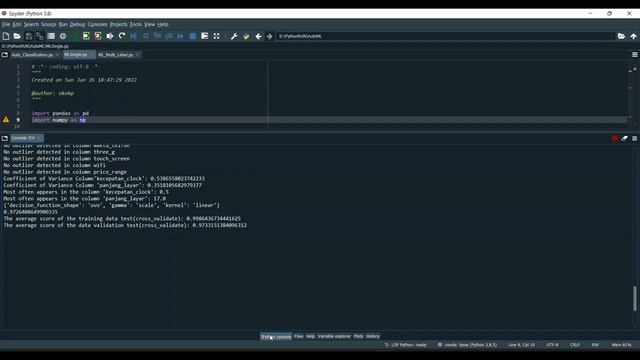This screenshot has height=360, width=640.
Task: Run until function returns debug icon
Action: tap(169, 36)
